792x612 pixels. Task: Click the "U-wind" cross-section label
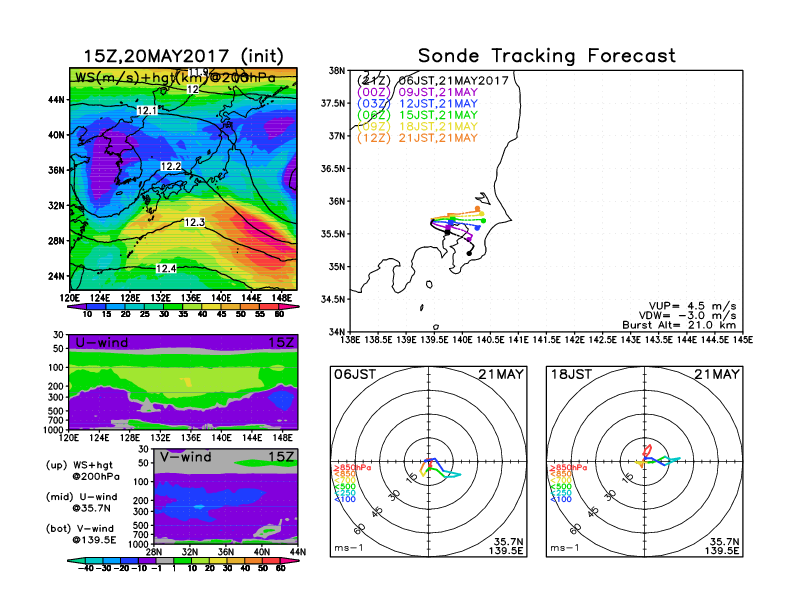102,342
